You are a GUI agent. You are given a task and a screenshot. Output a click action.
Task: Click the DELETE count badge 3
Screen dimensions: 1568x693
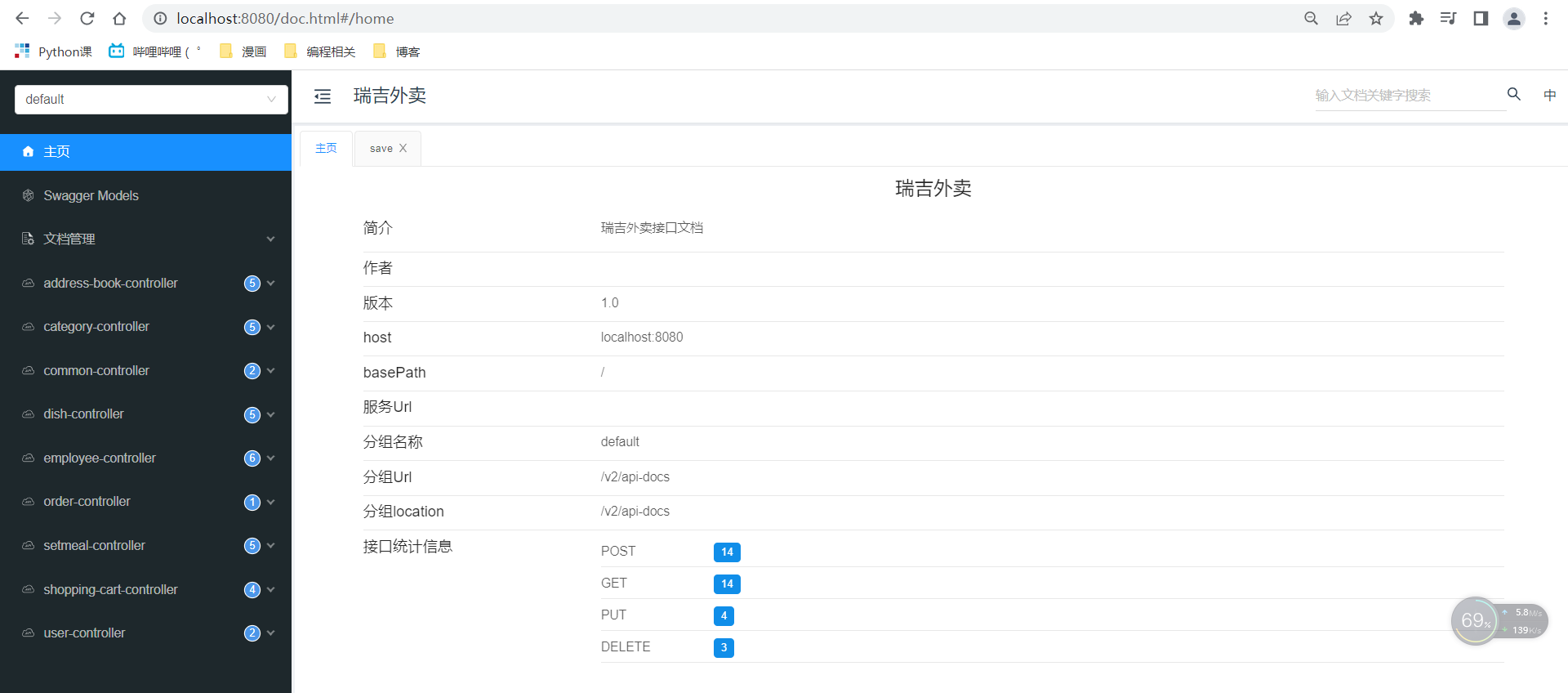[724, 647]
